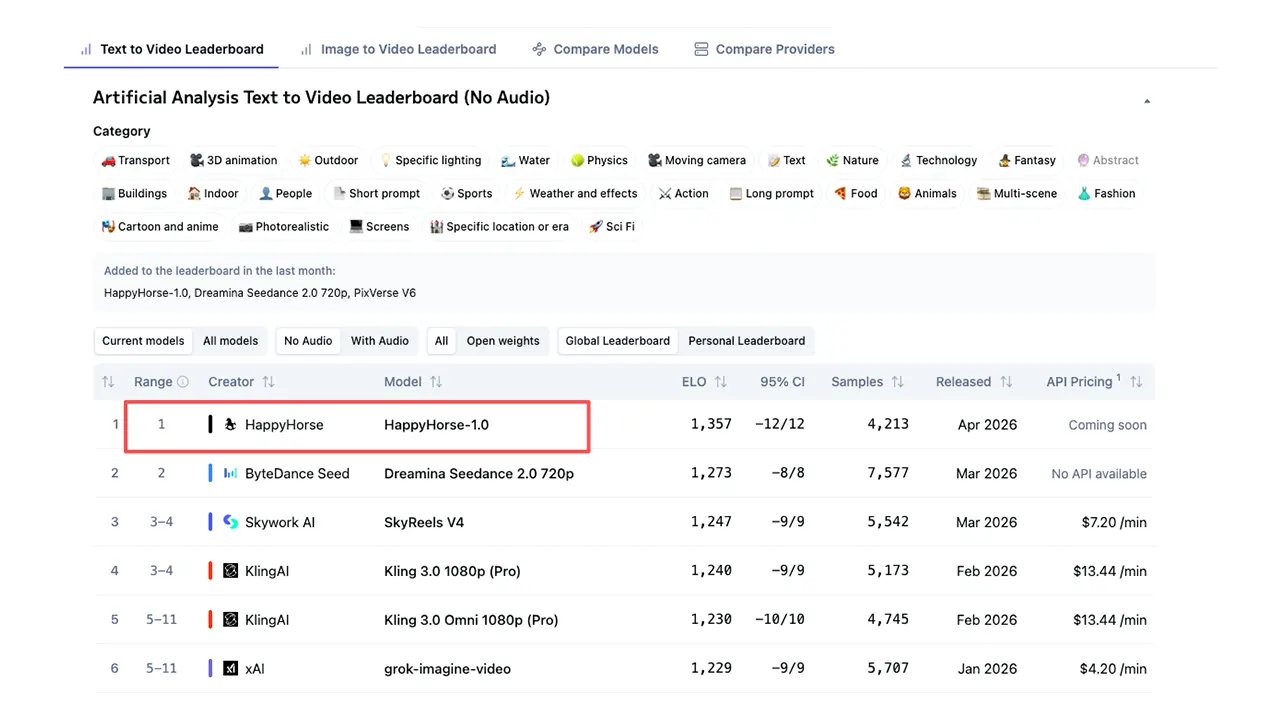Enable Open weights filter
The width and height of the screenshot is (1280, 720).
(x=502, y=341)
